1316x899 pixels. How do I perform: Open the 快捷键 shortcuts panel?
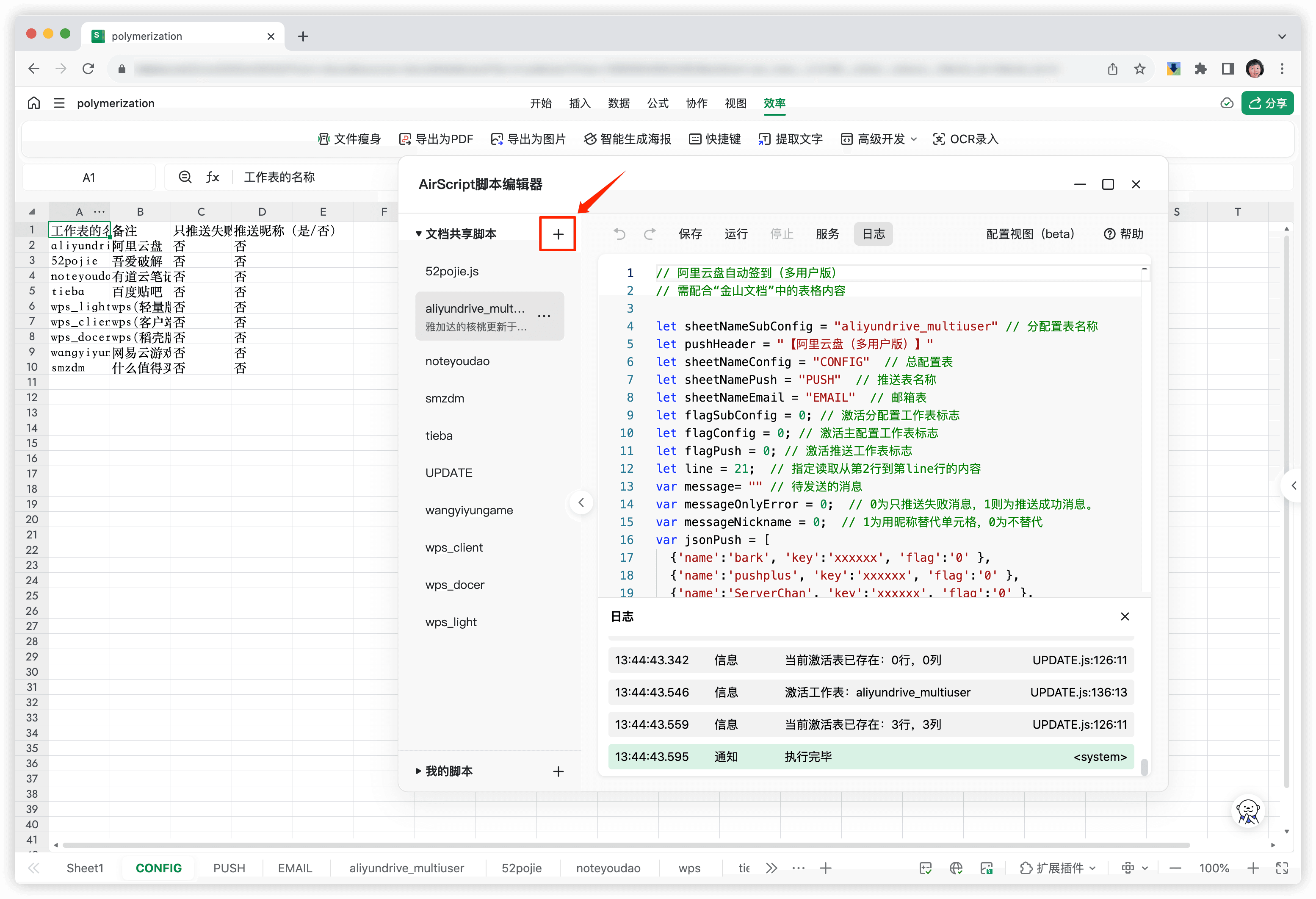tap(714, 139)
